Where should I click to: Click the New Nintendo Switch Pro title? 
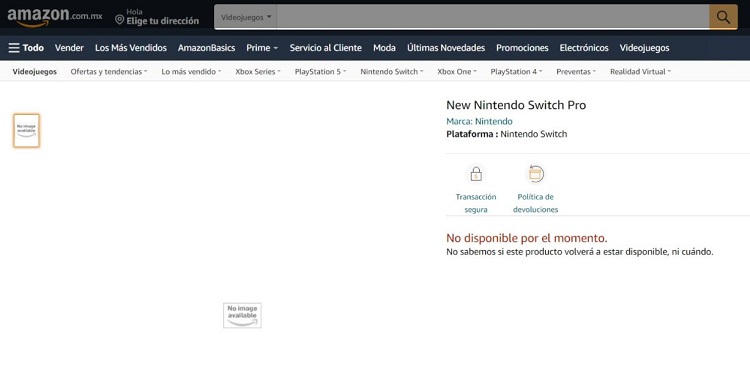coord(516,105)
